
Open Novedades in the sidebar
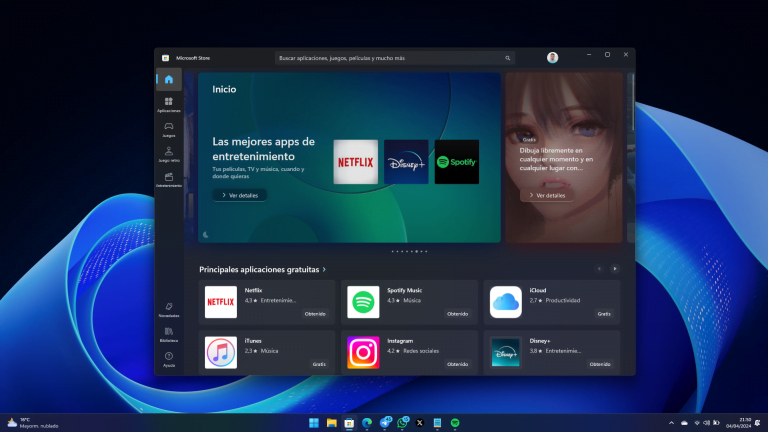click(x=168, y=310)
